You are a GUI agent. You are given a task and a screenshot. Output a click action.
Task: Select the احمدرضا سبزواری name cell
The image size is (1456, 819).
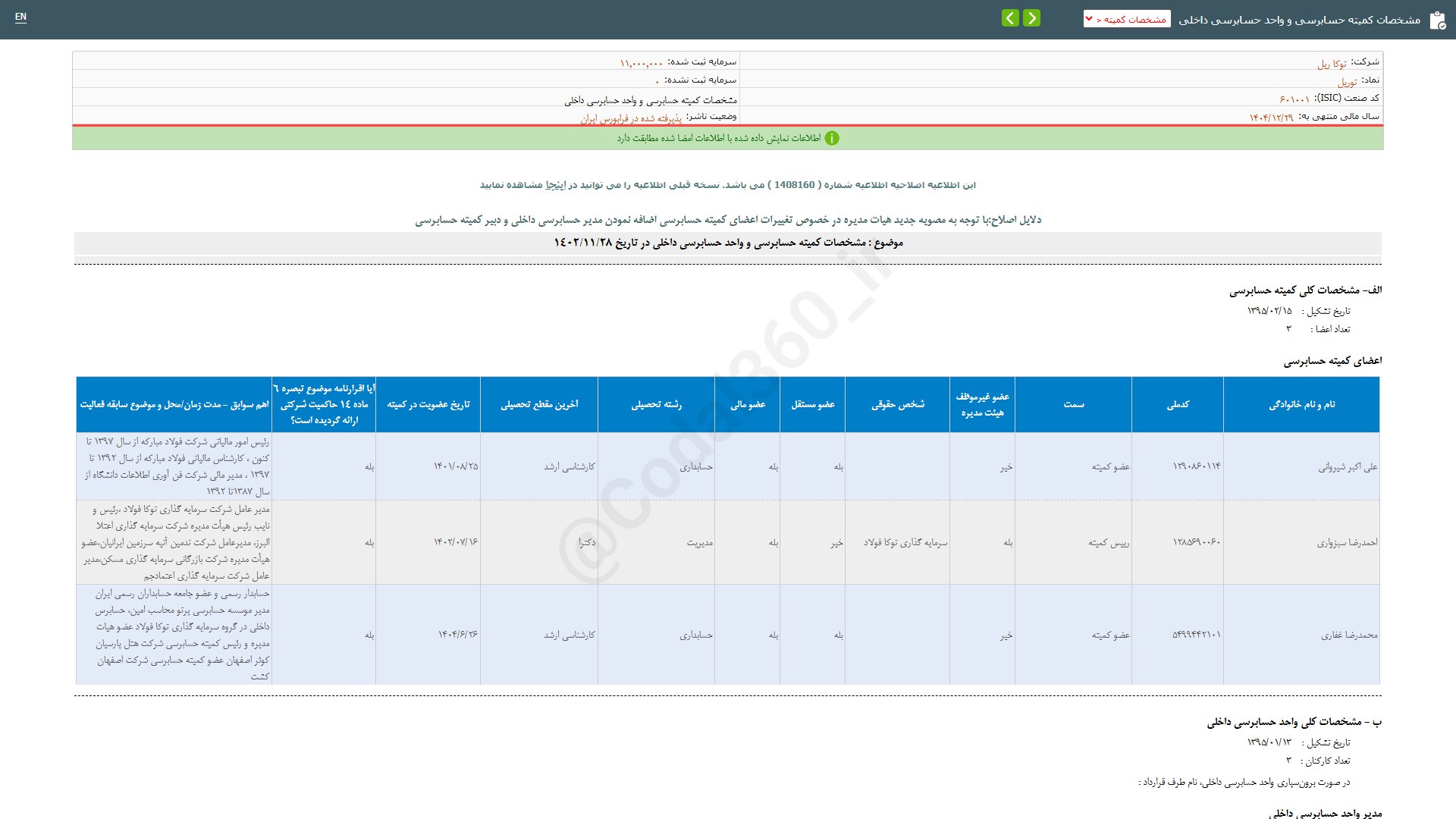(x=1347, y=543)
